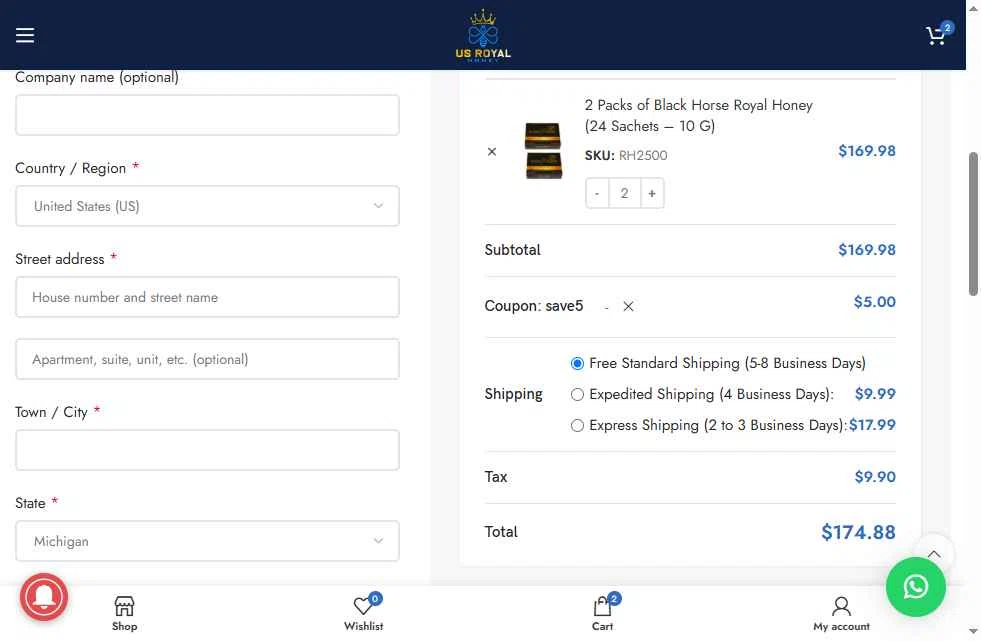This screenshot has width=981, height=641.
Task: Open the Shop tab in bottom bar
Action: [125, 613]
